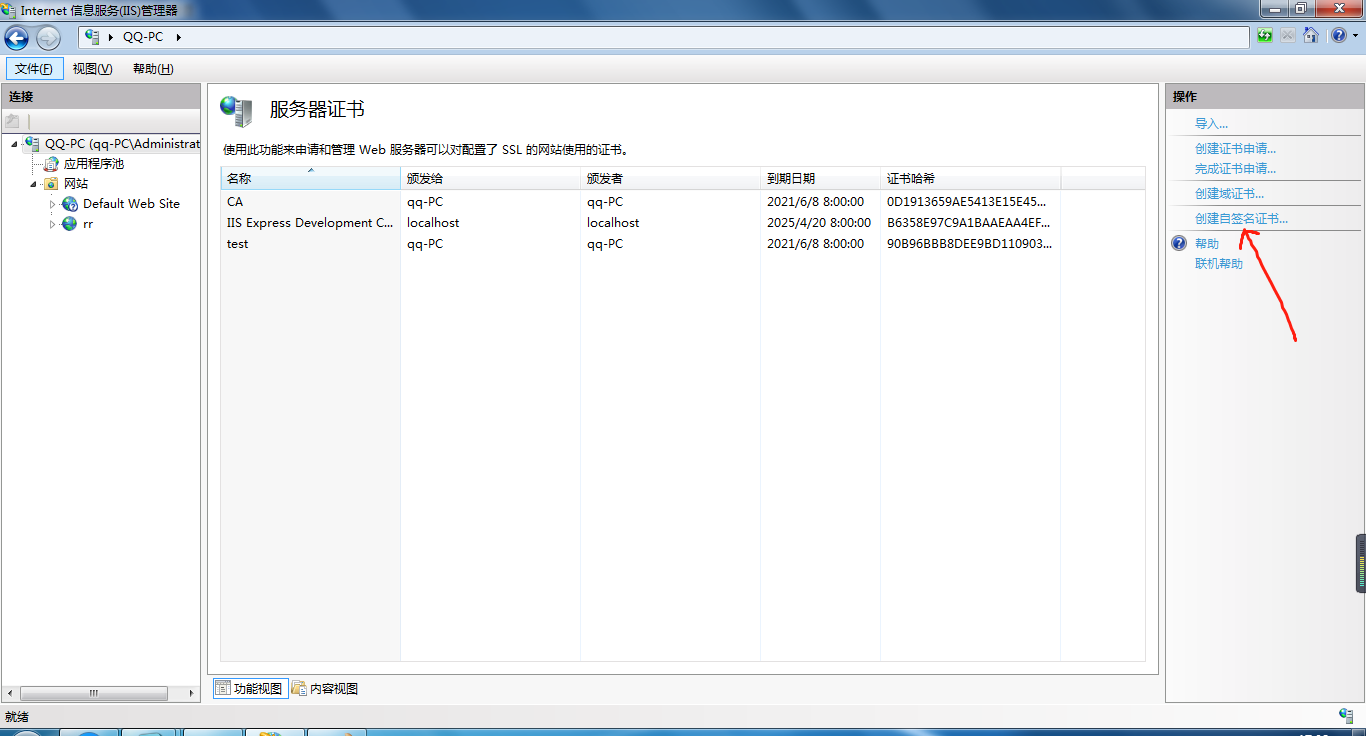Go back with the blue Back arrow
The width and height of the screenshot is (1366, 736).
click(17, 38)
